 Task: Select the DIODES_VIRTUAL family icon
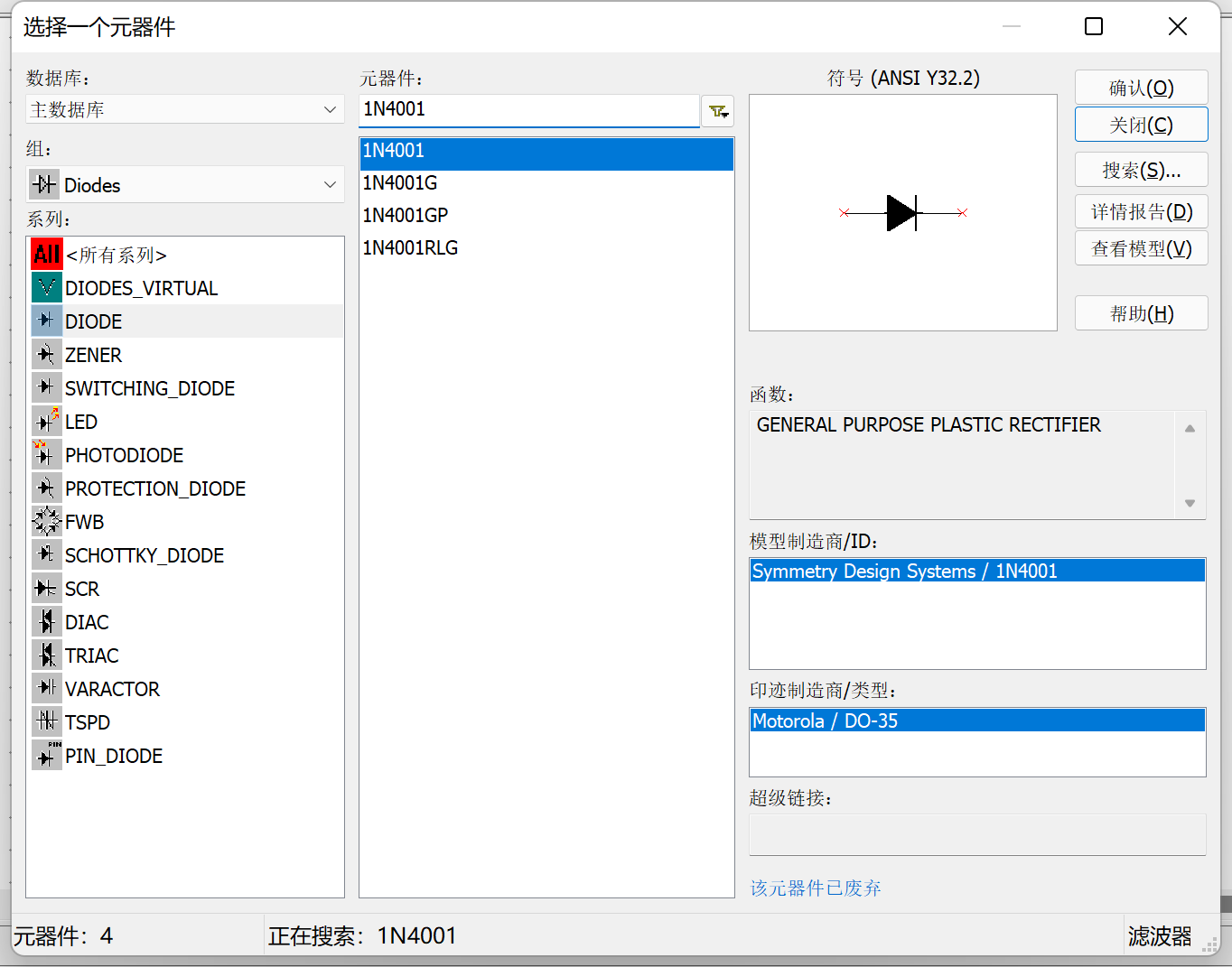pyautogui.click(x=47, y=288)
